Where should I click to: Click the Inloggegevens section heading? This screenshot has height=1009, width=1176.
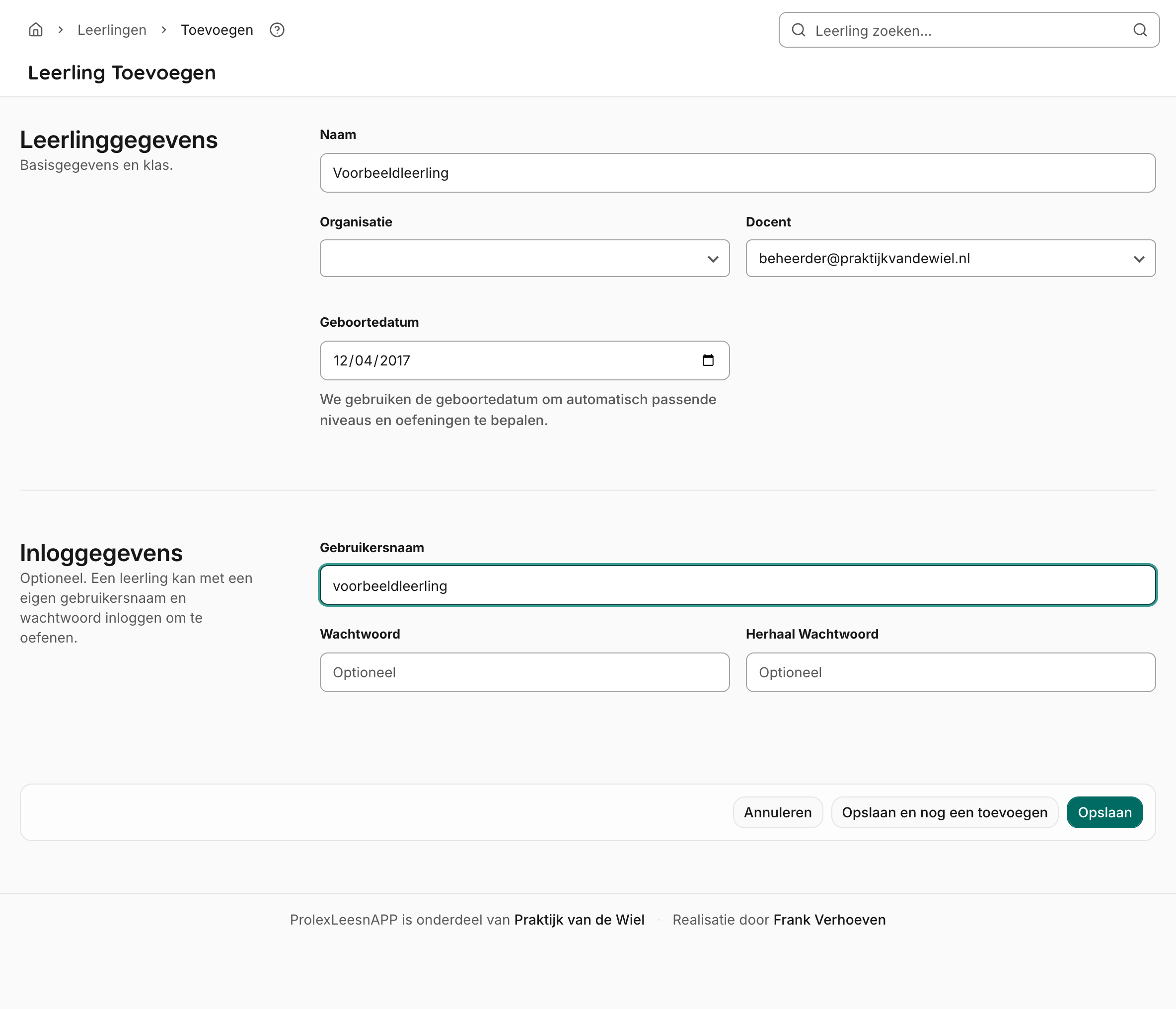pos(101,553)
